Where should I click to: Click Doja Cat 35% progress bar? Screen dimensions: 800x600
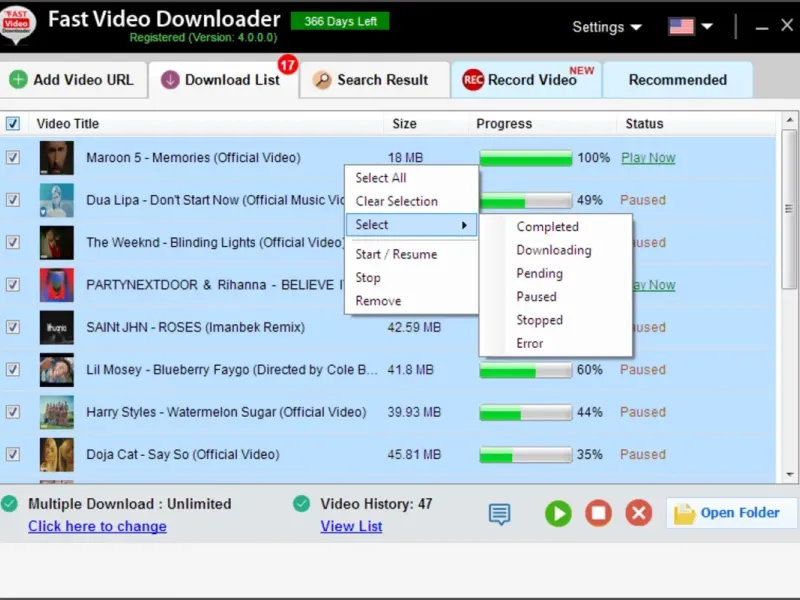[526, 454]
